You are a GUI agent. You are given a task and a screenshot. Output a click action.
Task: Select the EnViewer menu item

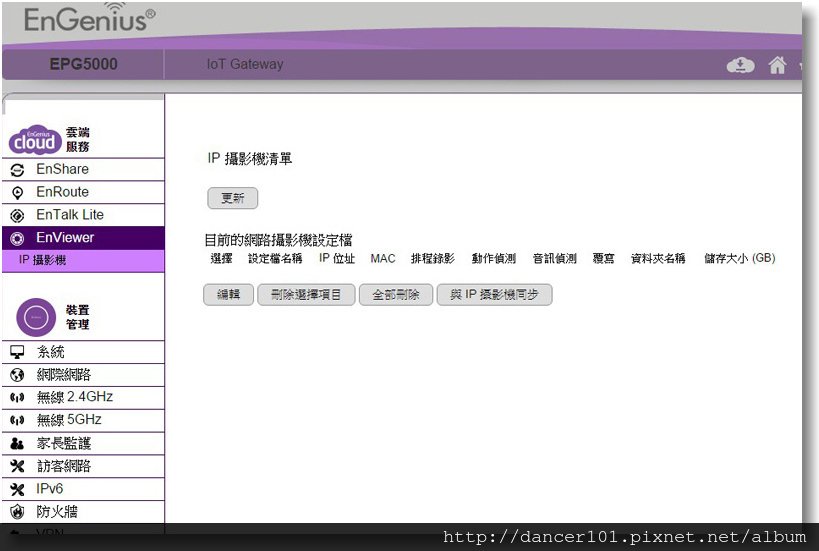point(83,238)
